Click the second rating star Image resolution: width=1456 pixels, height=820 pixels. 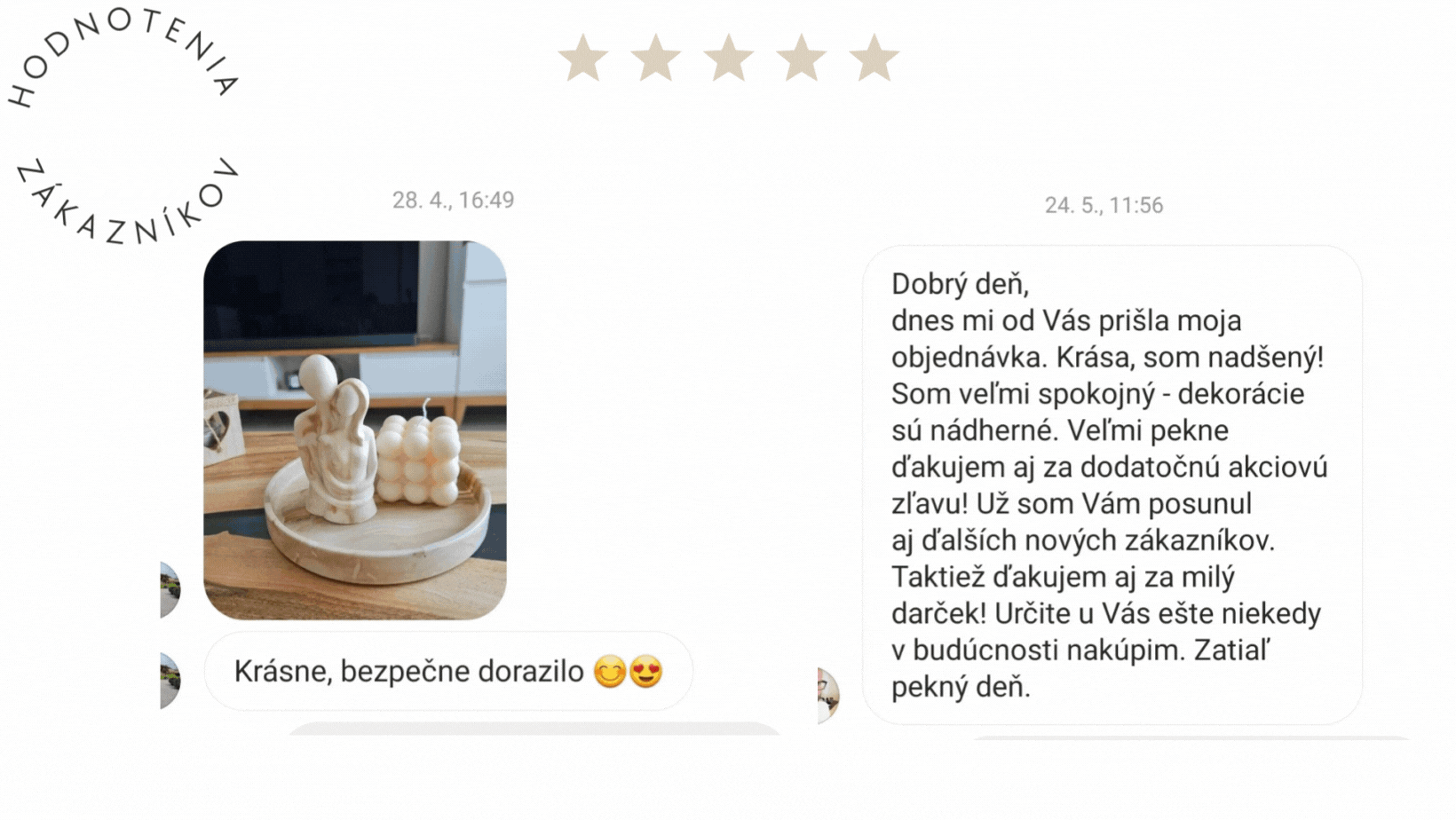click(656, 59)
